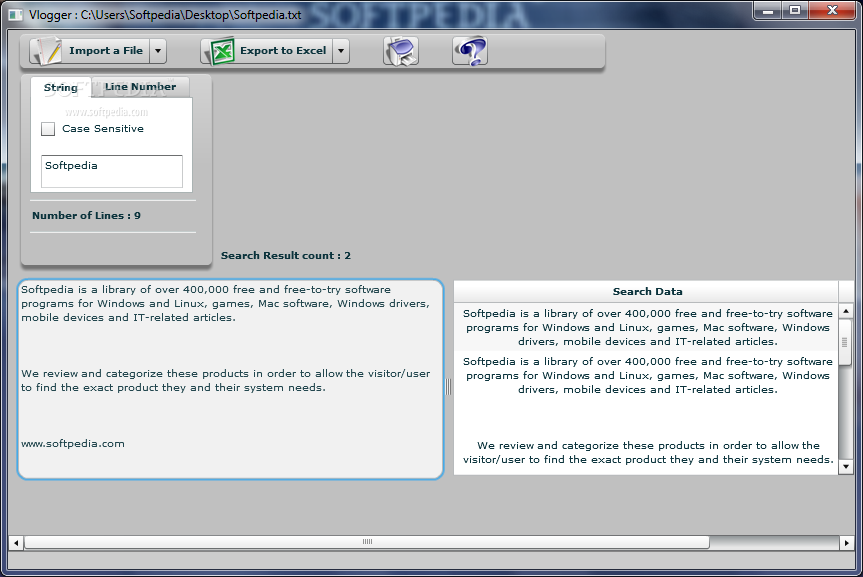Click the Import a File button
Viewport: 863px width, 577px height.
click(x=90, y=51)
